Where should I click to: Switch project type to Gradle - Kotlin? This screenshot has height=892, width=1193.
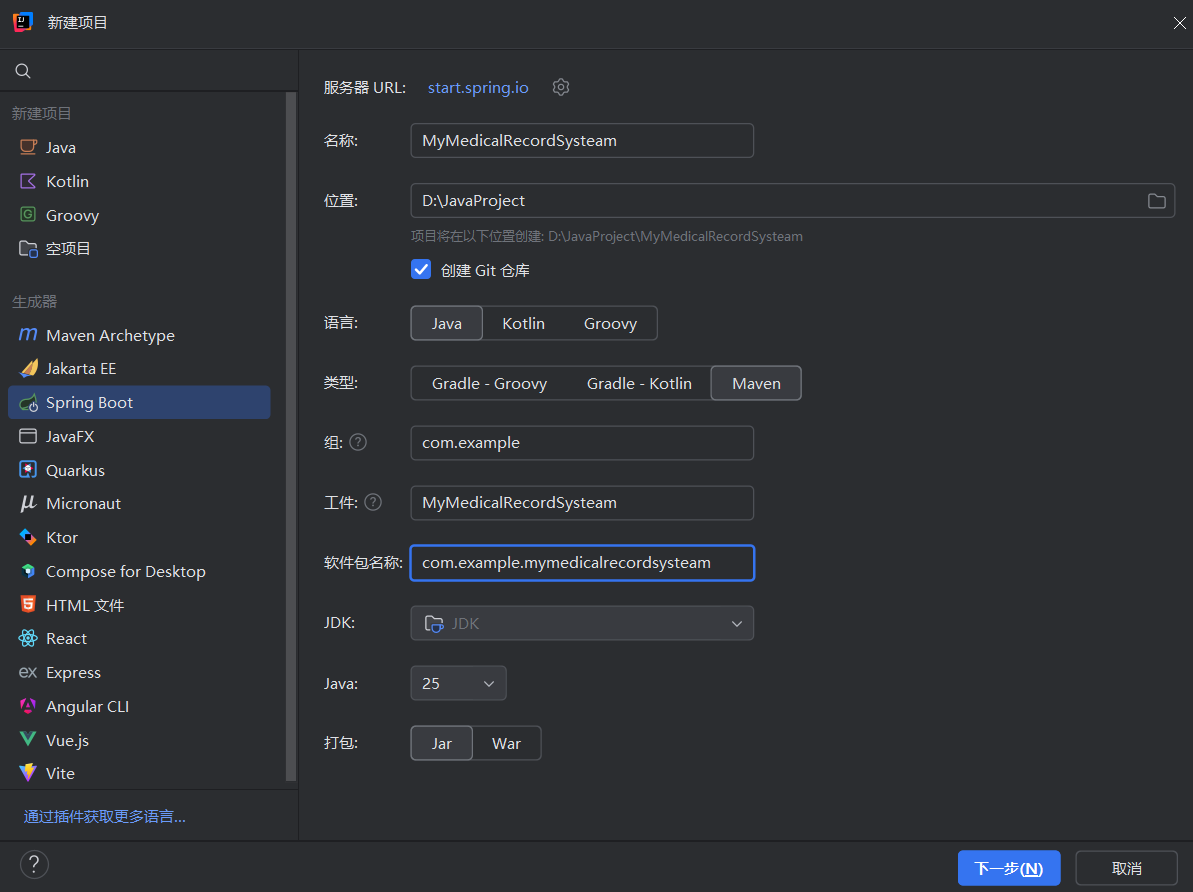639,383
